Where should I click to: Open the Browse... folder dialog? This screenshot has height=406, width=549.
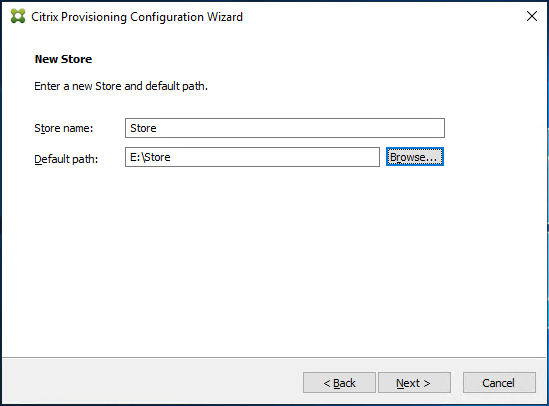[415, 157]
